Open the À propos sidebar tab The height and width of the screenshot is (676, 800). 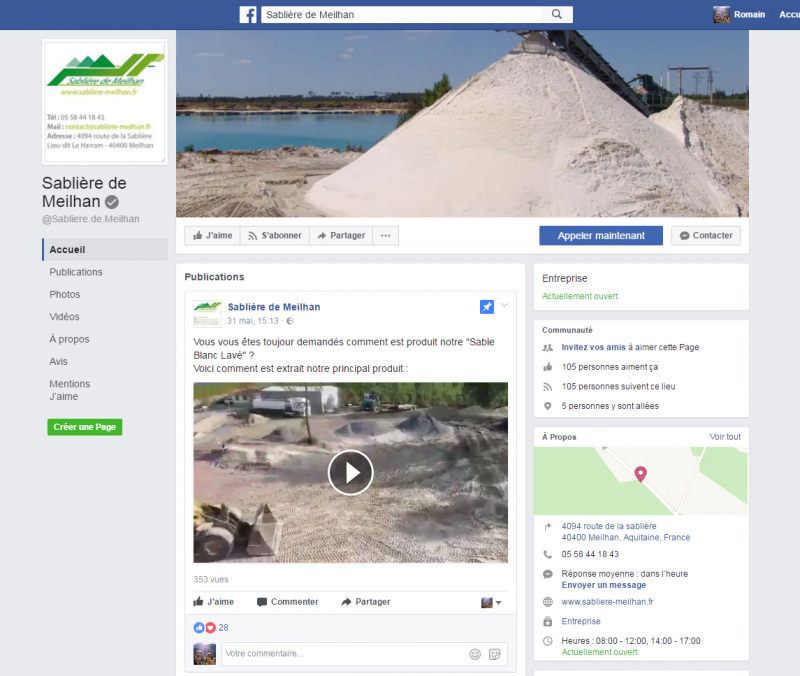pos(69,339)
